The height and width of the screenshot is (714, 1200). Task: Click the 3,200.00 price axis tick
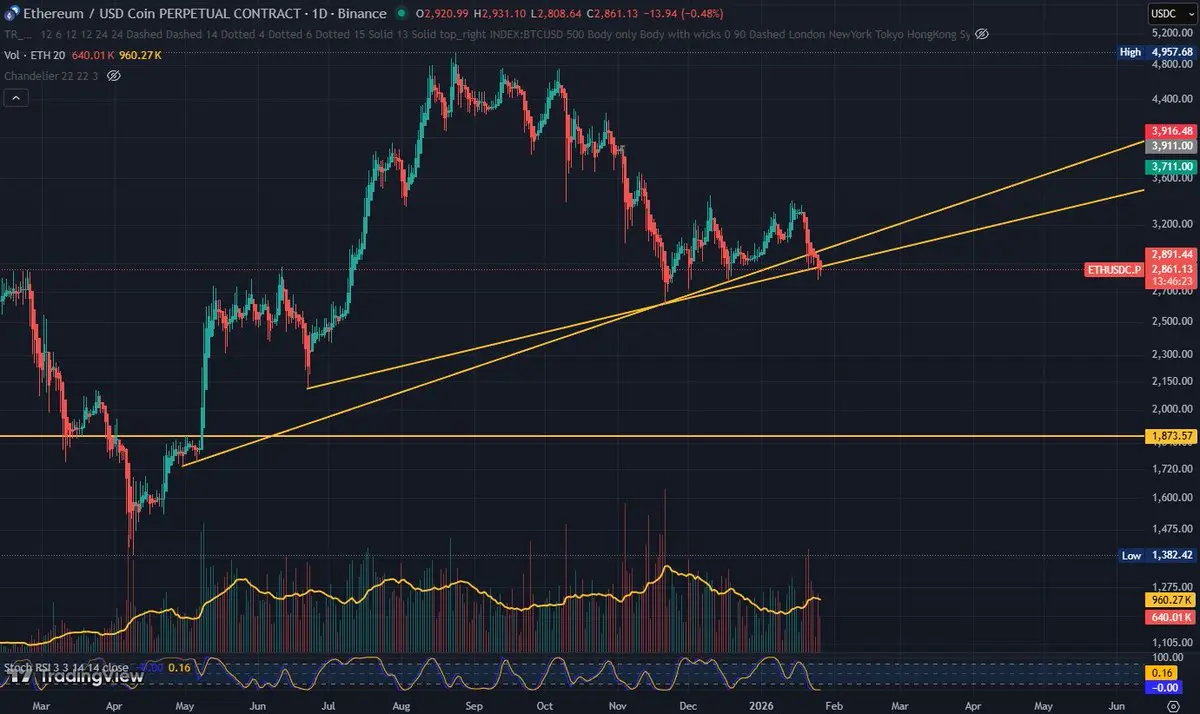coord(1170,222)
